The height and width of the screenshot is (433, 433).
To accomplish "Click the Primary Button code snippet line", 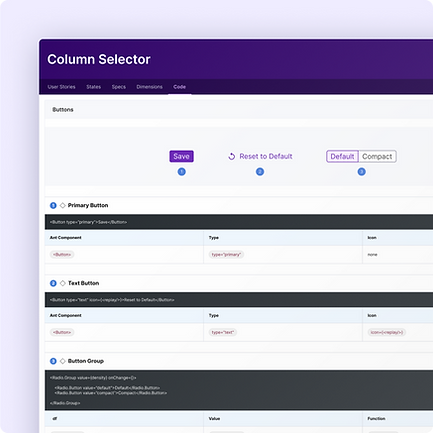I will [88, 222].
